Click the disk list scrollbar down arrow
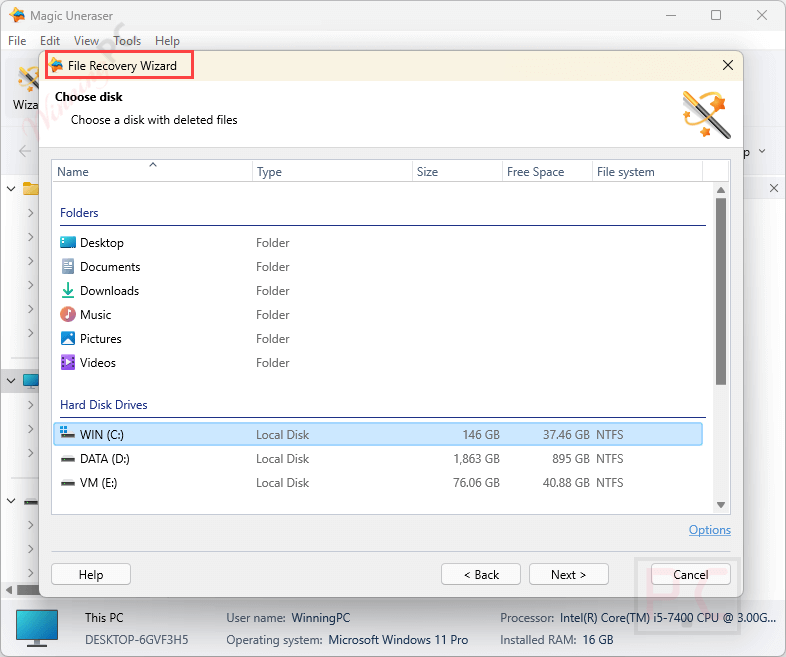 click(721, 505)
